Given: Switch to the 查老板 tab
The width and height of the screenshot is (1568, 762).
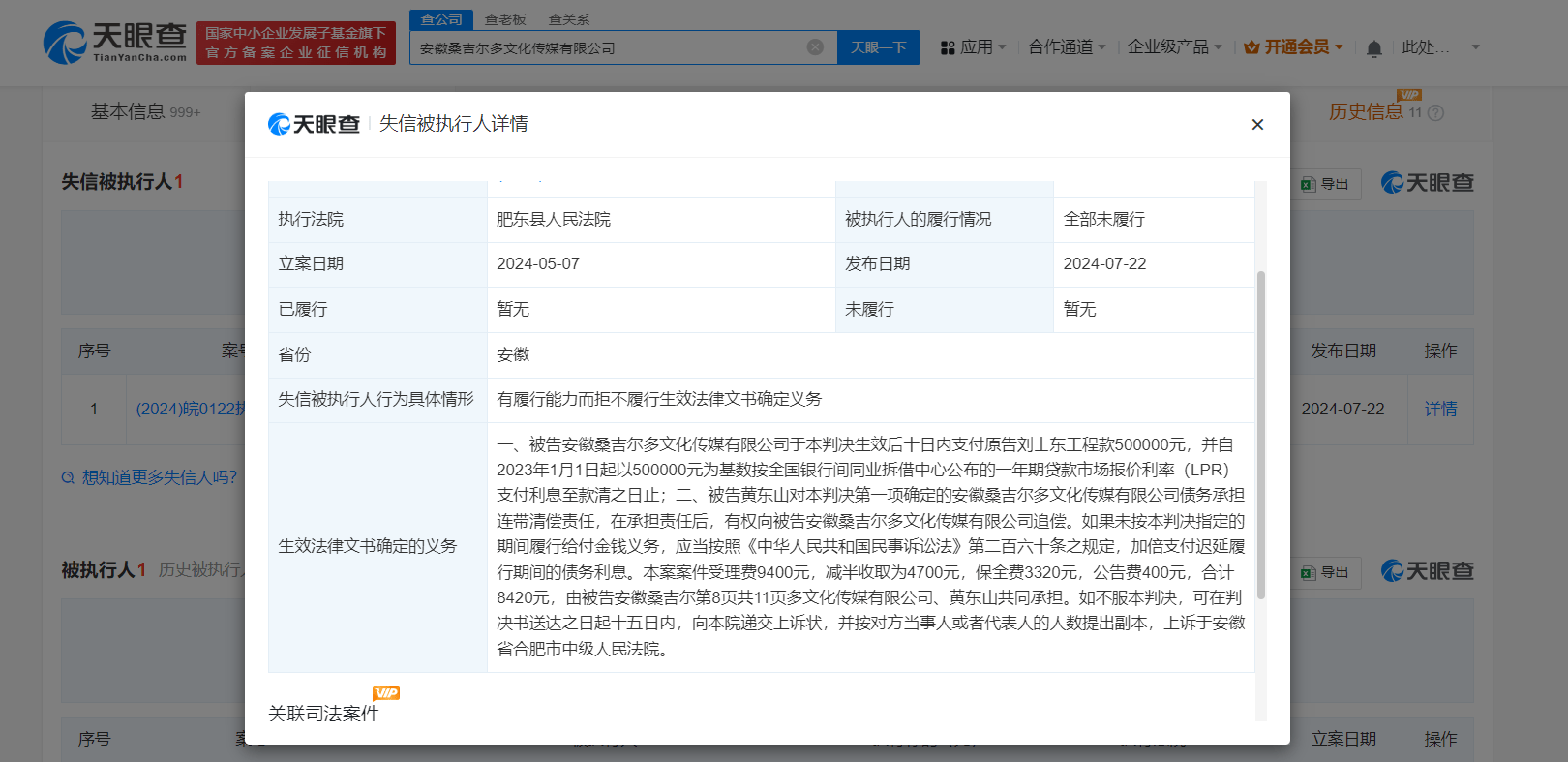Looking at the screenshot, I should point(505,19).
